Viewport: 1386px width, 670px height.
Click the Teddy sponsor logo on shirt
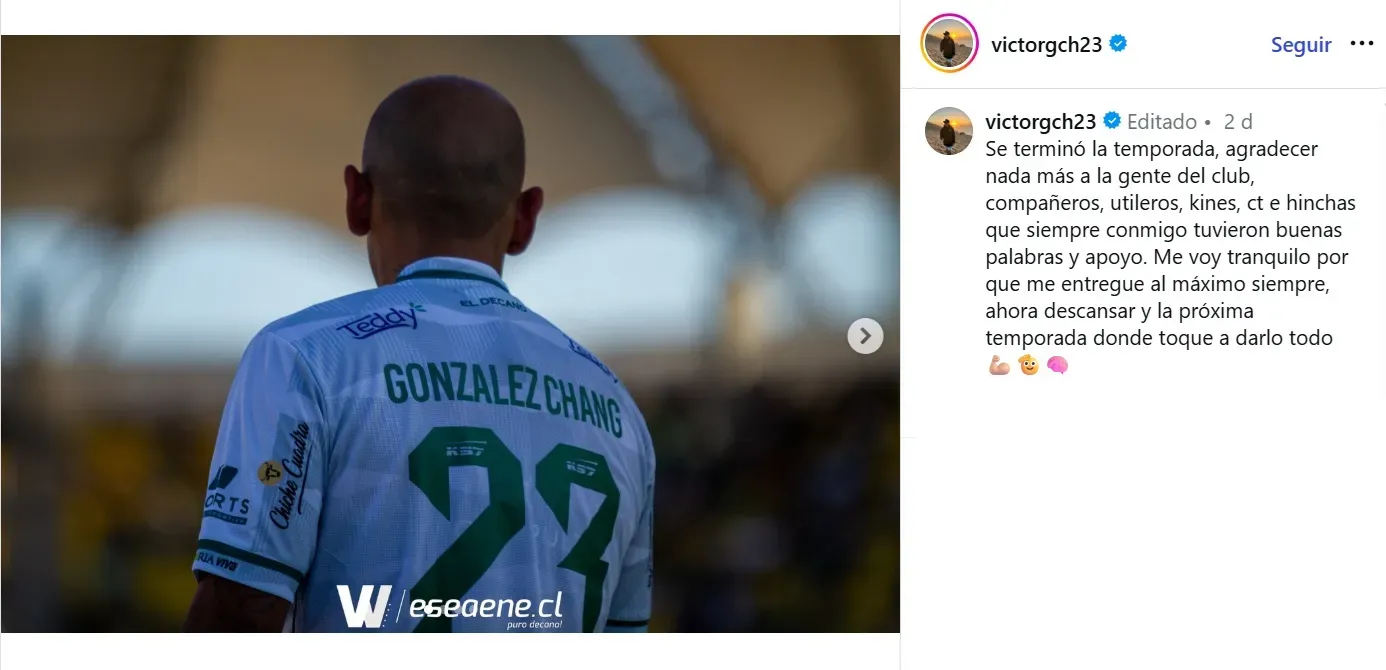(380, 320)
